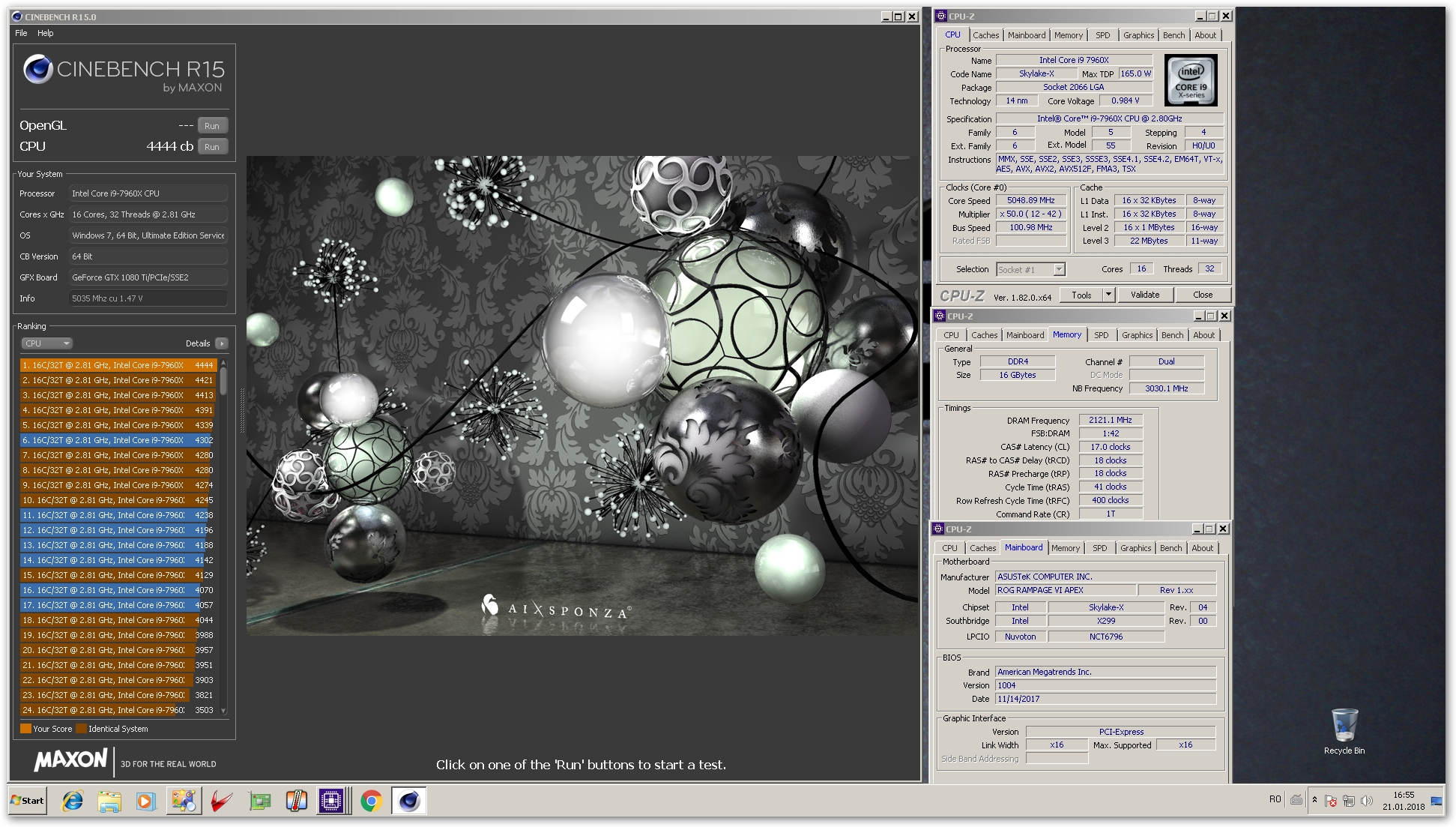Click the ranking list scrollbar thumb
The width and height of the screenshot is (1456, 827).
(223, 379)
